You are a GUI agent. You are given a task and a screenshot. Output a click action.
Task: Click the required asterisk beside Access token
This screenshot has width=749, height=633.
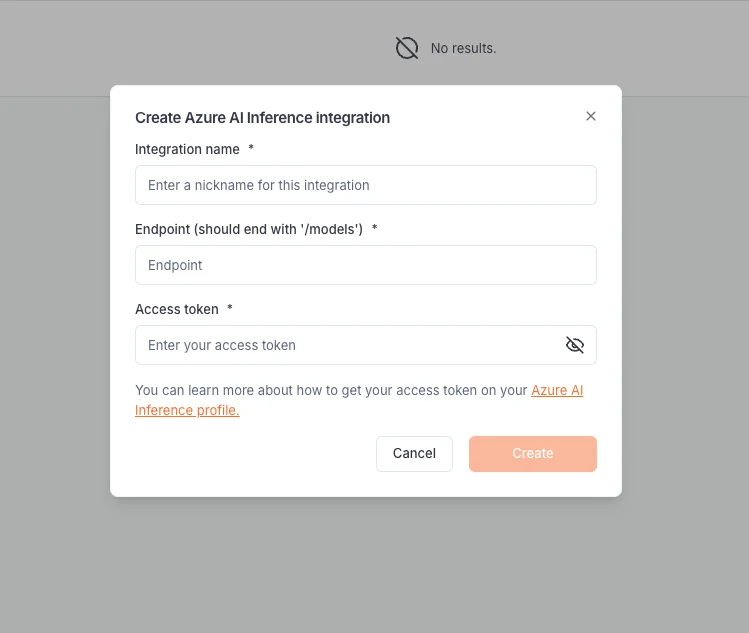click(230, 307)
